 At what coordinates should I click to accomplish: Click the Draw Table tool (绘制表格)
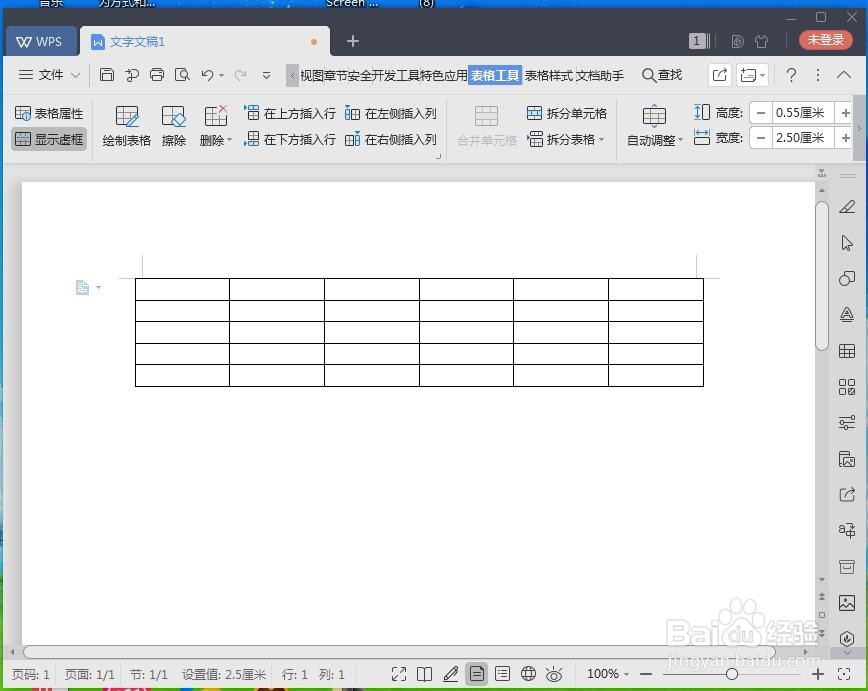[126, 126]
